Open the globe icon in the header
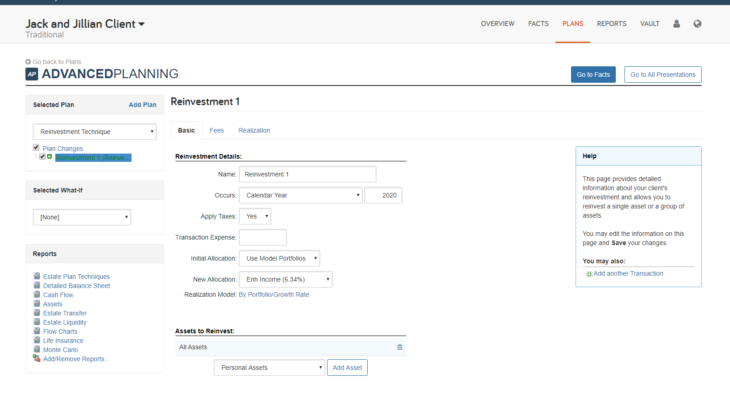Screen dimensions: 730x395 pos(697,24)
